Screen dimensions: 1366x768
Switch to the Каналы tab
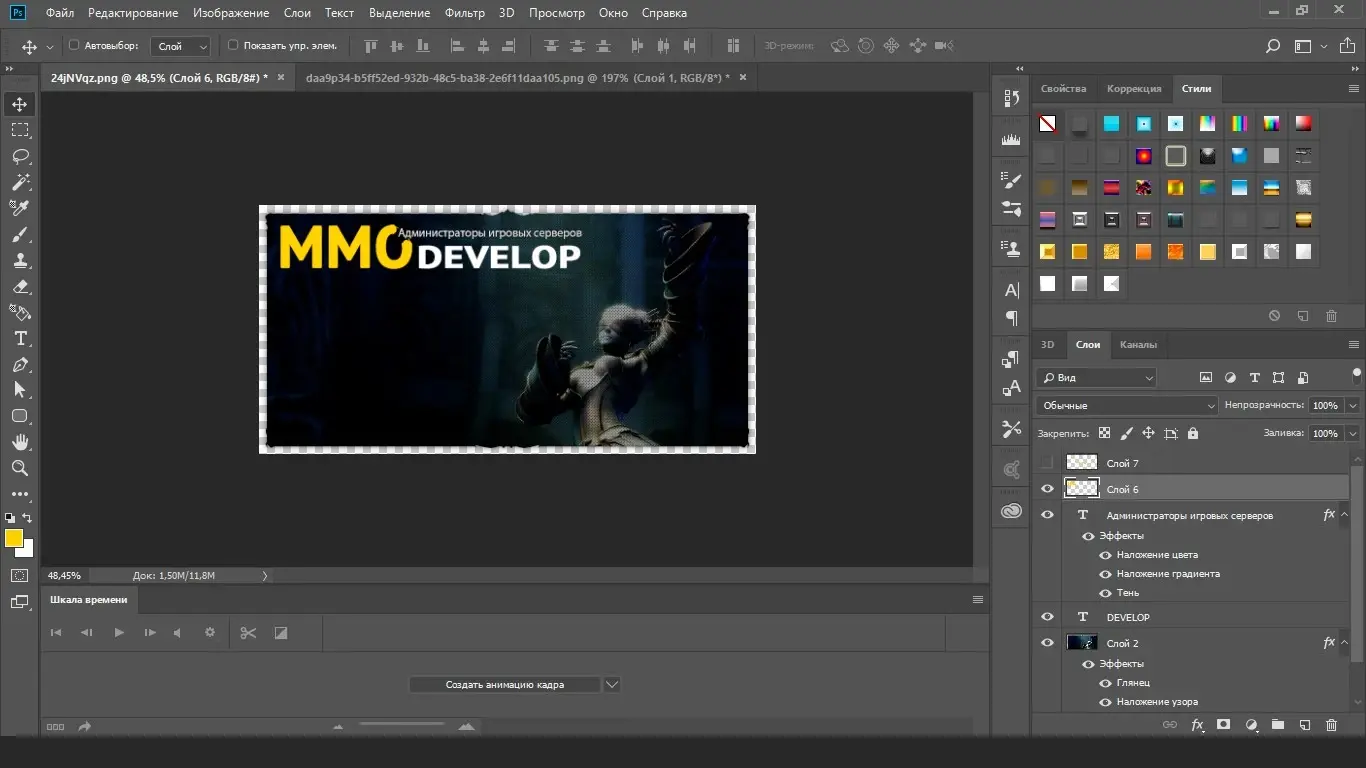(x=1138, y=344)
